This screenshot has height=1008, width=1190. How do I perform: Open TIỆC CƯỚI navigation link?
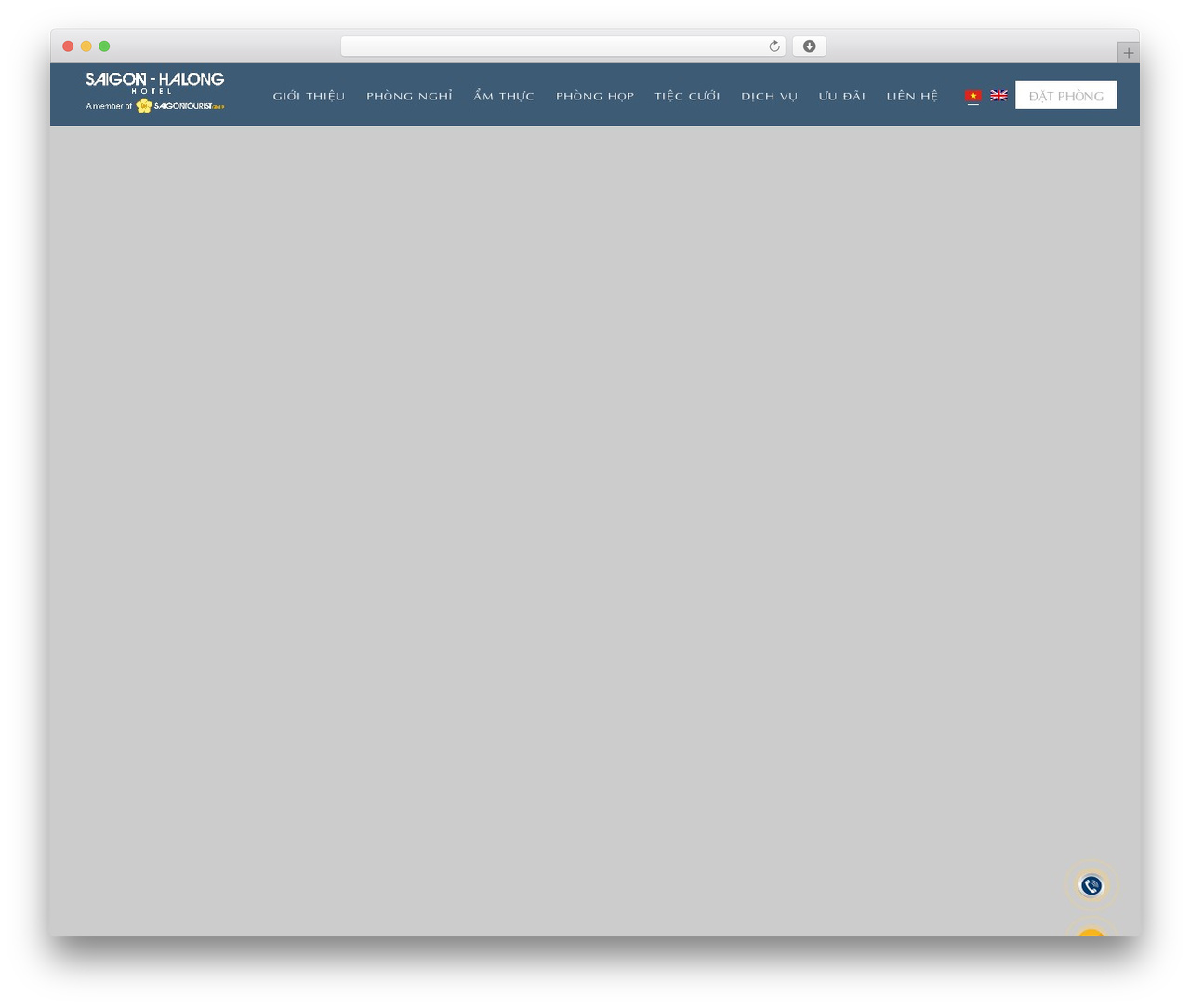687,96
